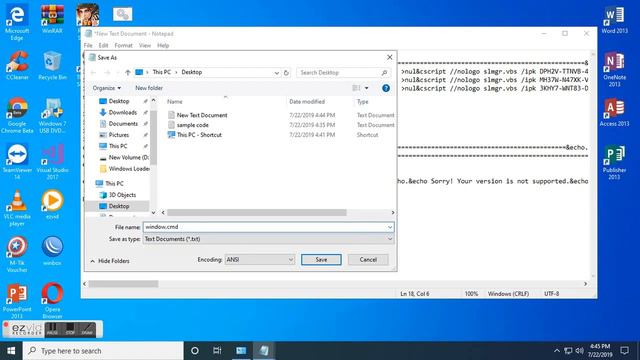Open Notepad Format menu
This screenshot has width=640, height=360.
point(123,45)
